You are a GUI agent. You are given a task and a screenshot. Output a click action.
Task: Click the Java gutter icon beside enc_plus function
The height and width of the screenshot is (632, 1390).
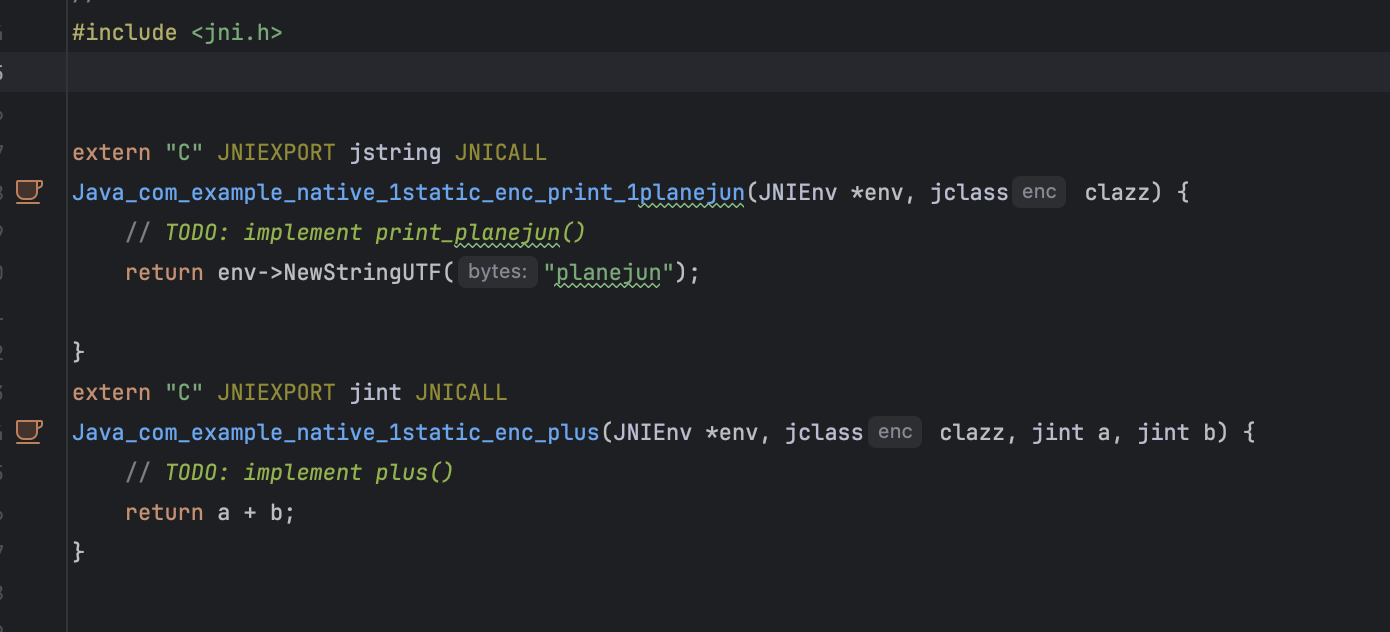tap(29, 431)
